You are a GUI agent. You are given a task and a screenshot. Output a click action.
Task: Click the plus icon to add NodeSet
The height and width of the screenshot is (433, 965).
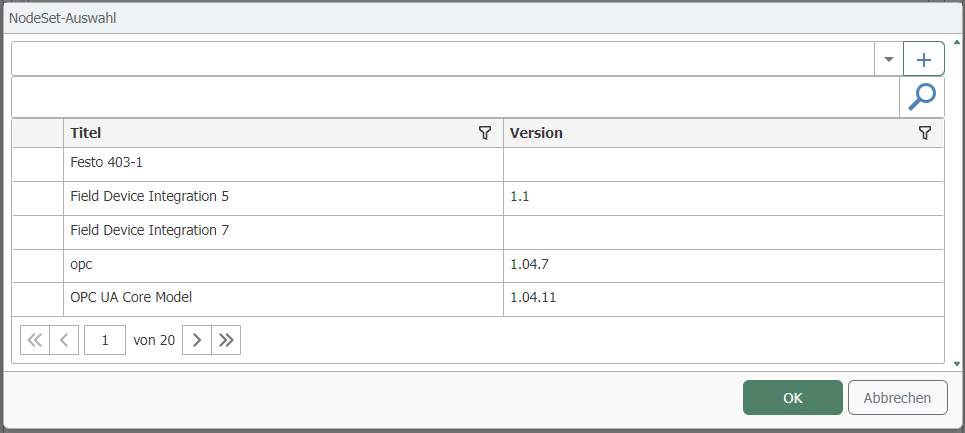923,59
